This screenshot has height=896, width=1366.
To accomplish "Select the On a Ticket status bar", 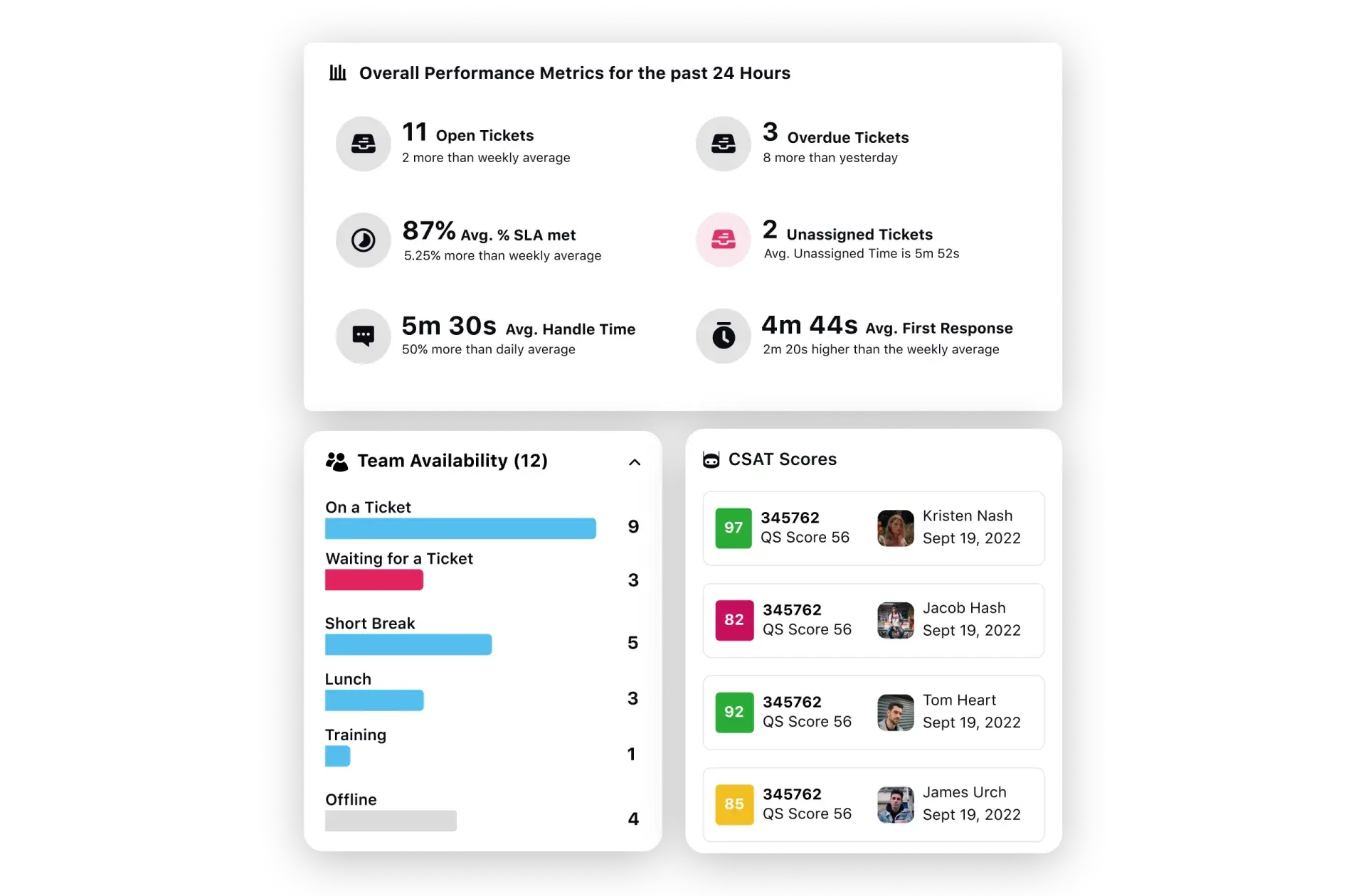I will (x=460, y=528).
